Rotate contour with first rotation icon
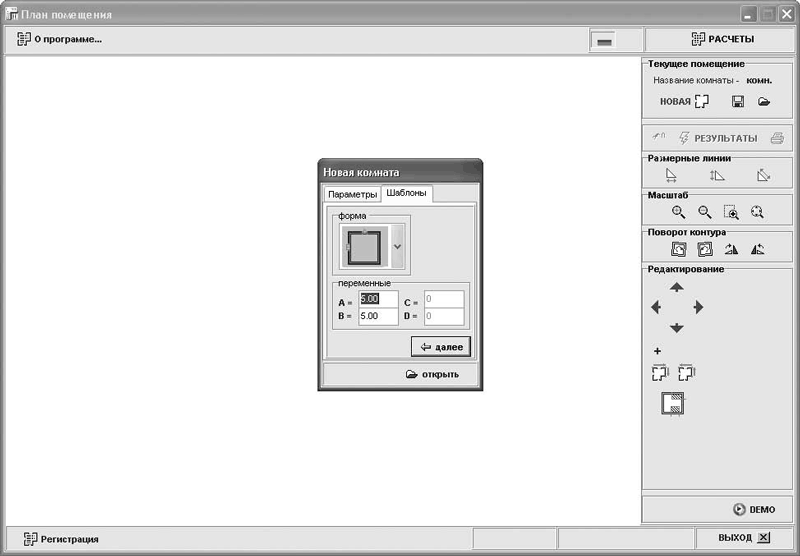800x556 pixels. click(x=678, y=249)
